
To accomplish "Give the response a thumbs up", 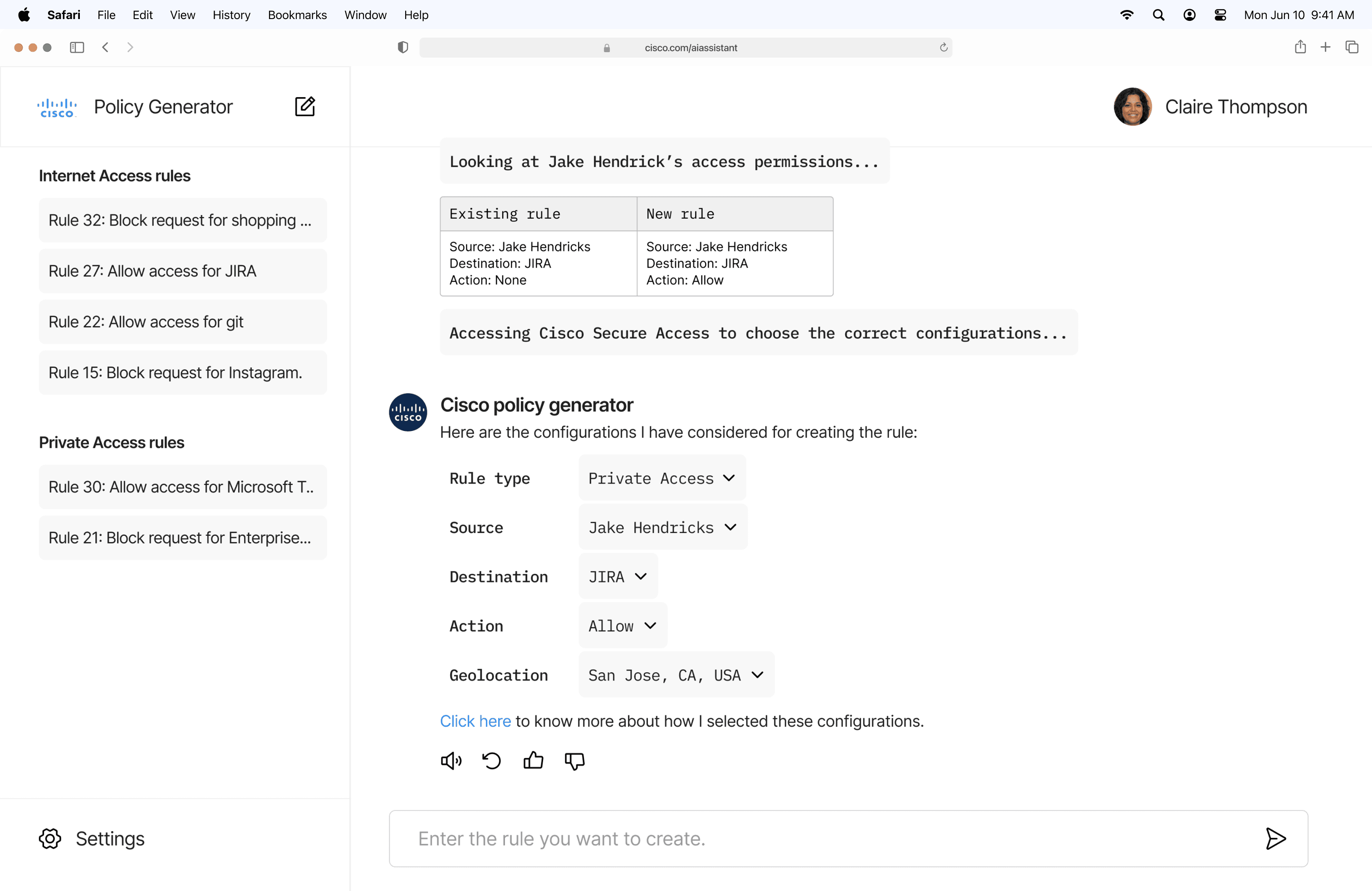I will click(533, 761).
